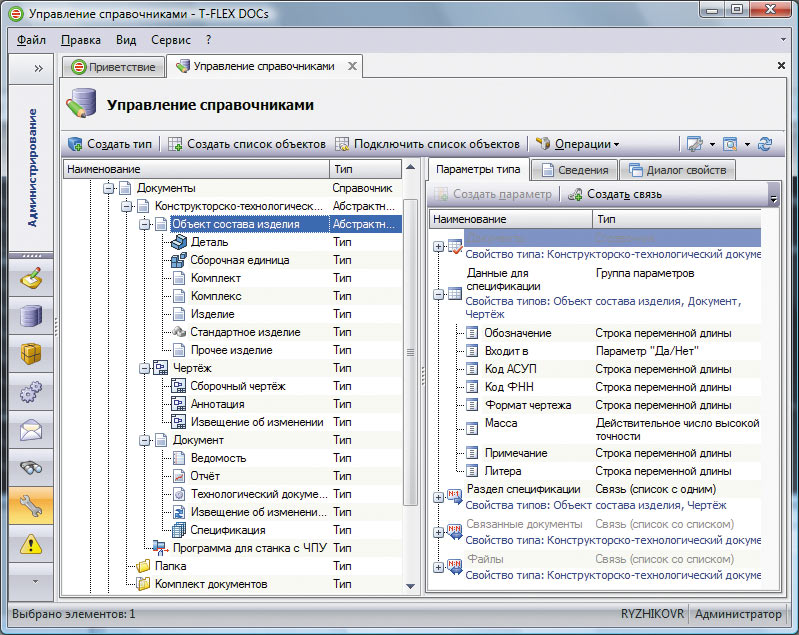
Task: Open the Правка menu
Action: (81, 40)
